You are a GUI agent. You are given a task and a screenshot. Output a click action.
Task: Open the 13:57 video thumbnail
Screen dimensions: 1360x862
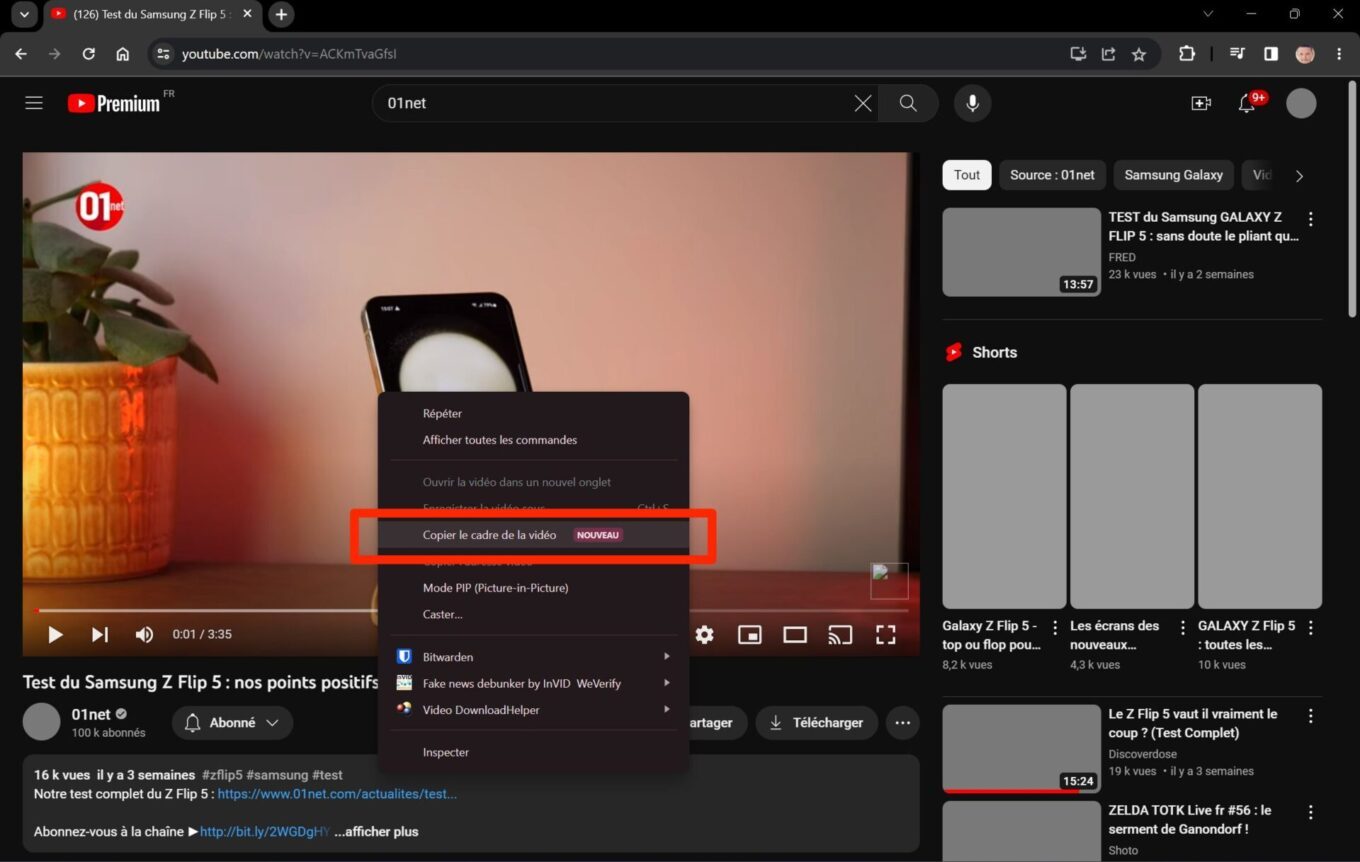tap(1021, 252)
